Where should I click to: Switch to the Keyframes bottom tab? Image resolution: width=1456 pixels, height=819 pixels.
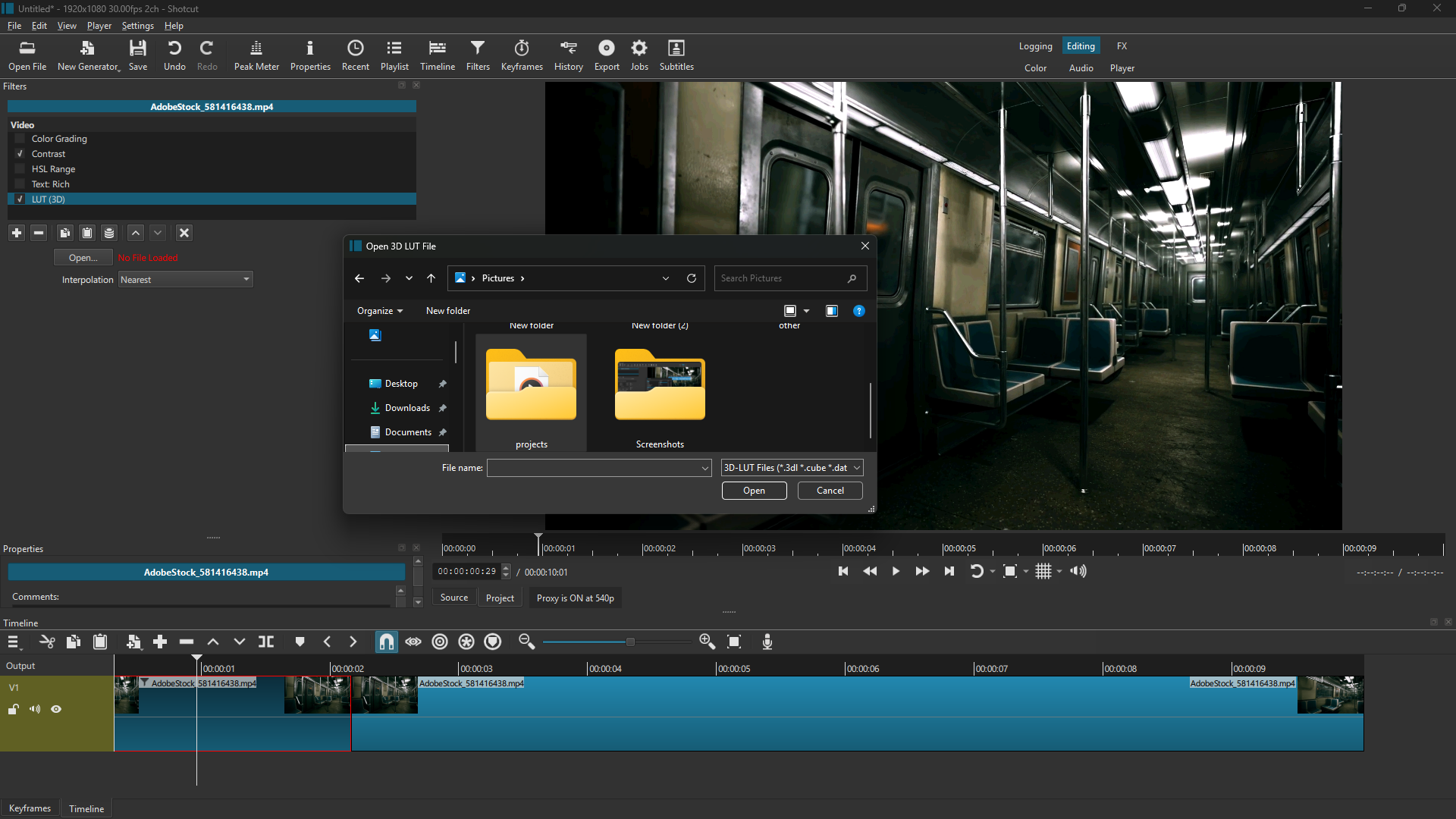[x=30, y=808]
